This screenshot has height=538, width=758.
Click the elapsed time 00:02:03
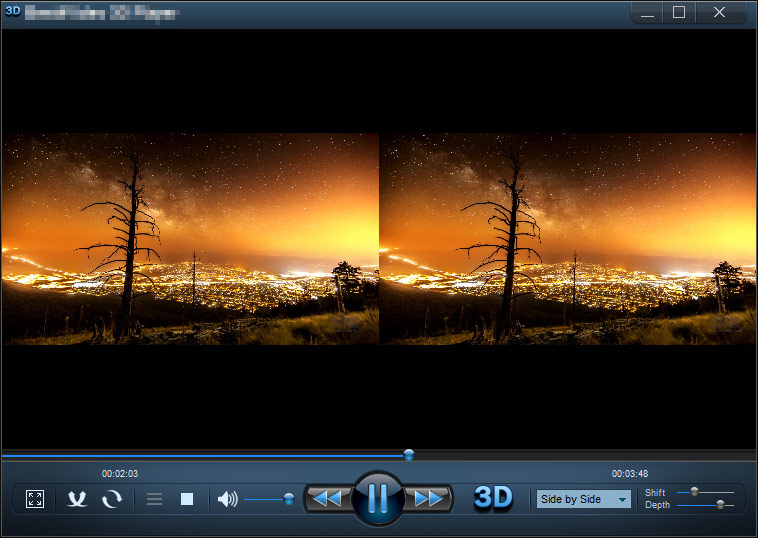(120, 474)
